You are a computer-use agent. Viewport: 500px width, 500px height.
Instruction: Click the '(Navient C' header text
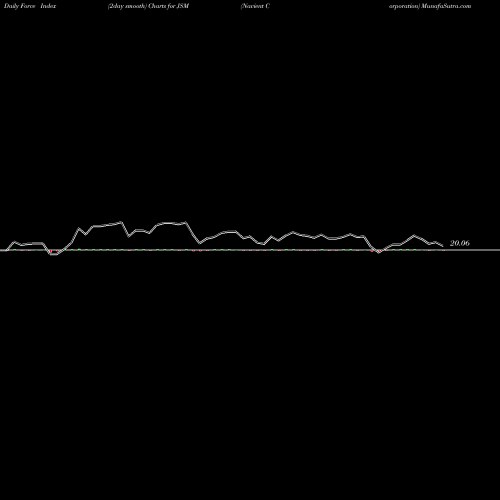(x=255, y=6)
